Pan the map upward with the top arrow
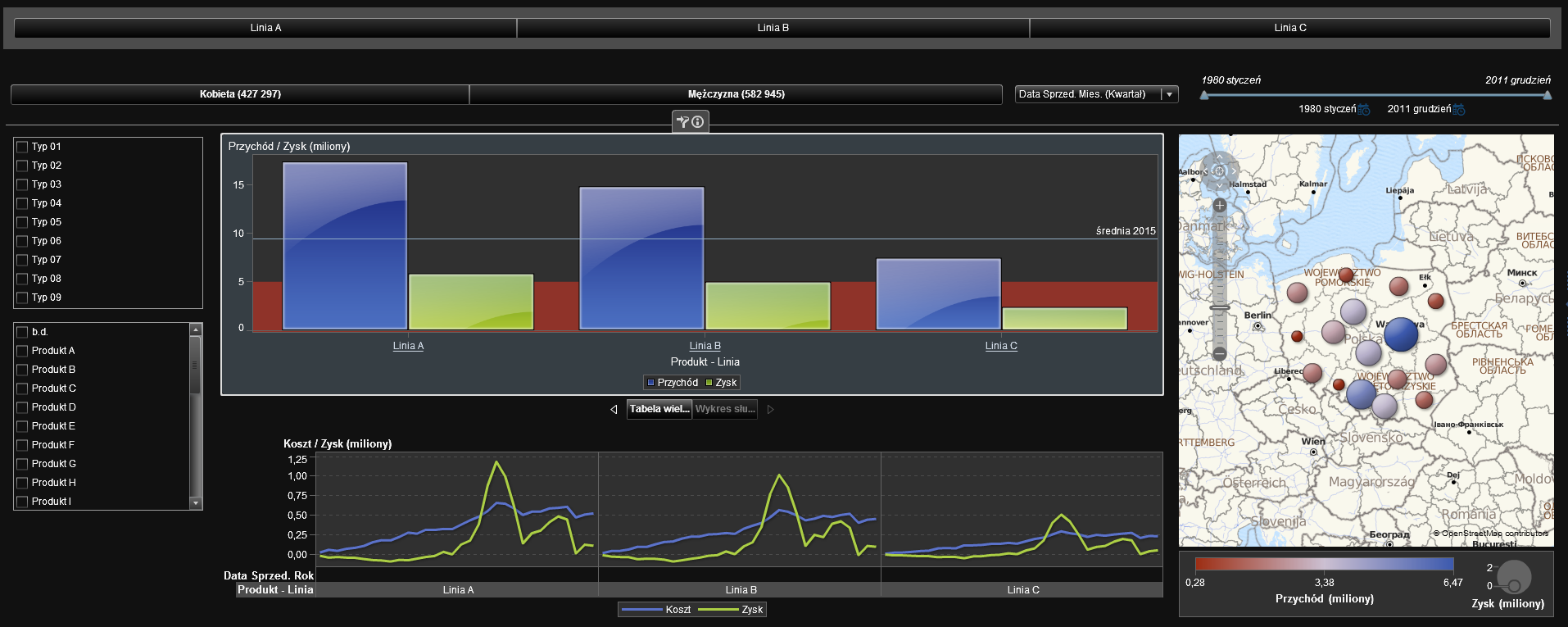The image size is (1568, 627). pos(1219,157)
